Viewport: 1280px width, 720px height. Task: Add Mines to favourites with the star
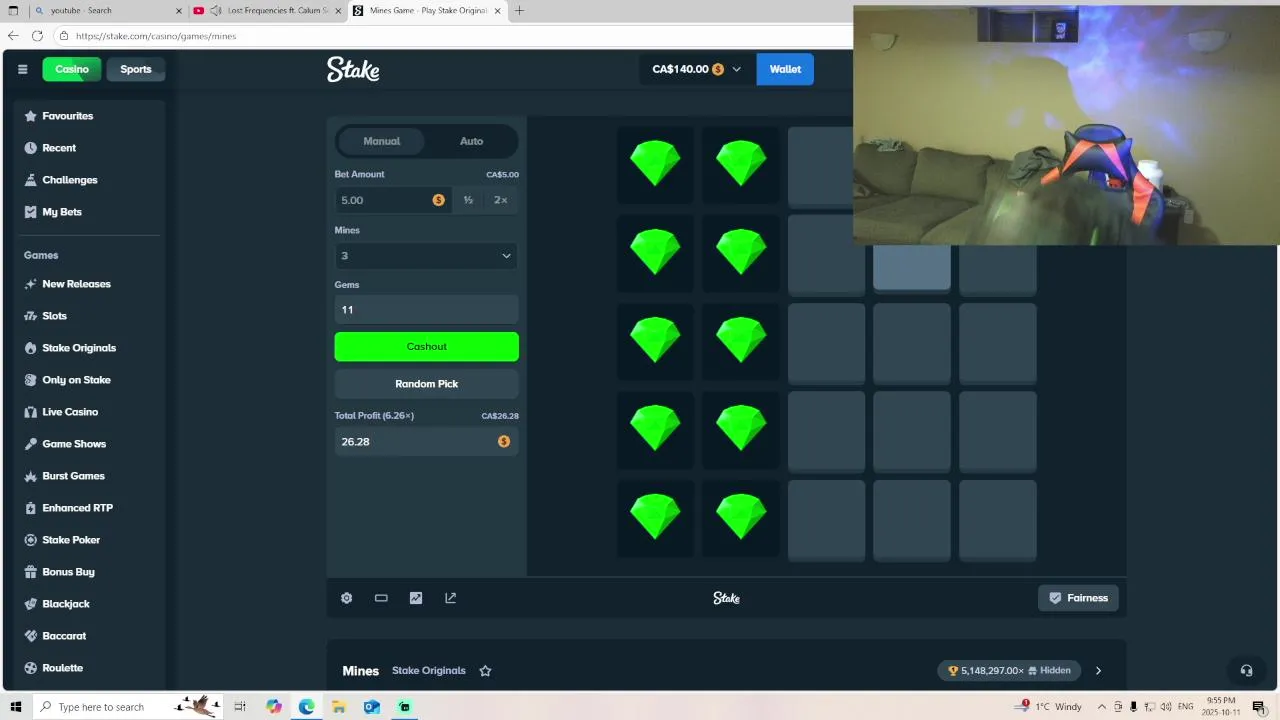[485, 671]
